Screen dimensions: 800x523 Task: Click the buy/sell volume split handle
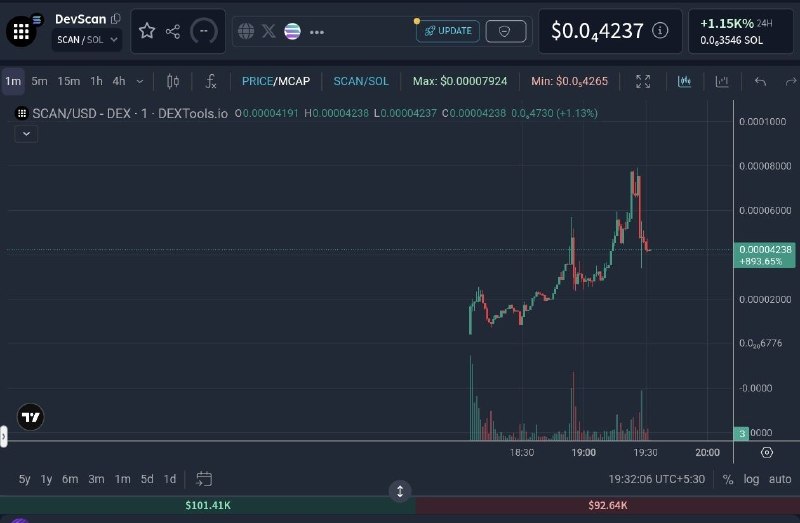[400, 491]
